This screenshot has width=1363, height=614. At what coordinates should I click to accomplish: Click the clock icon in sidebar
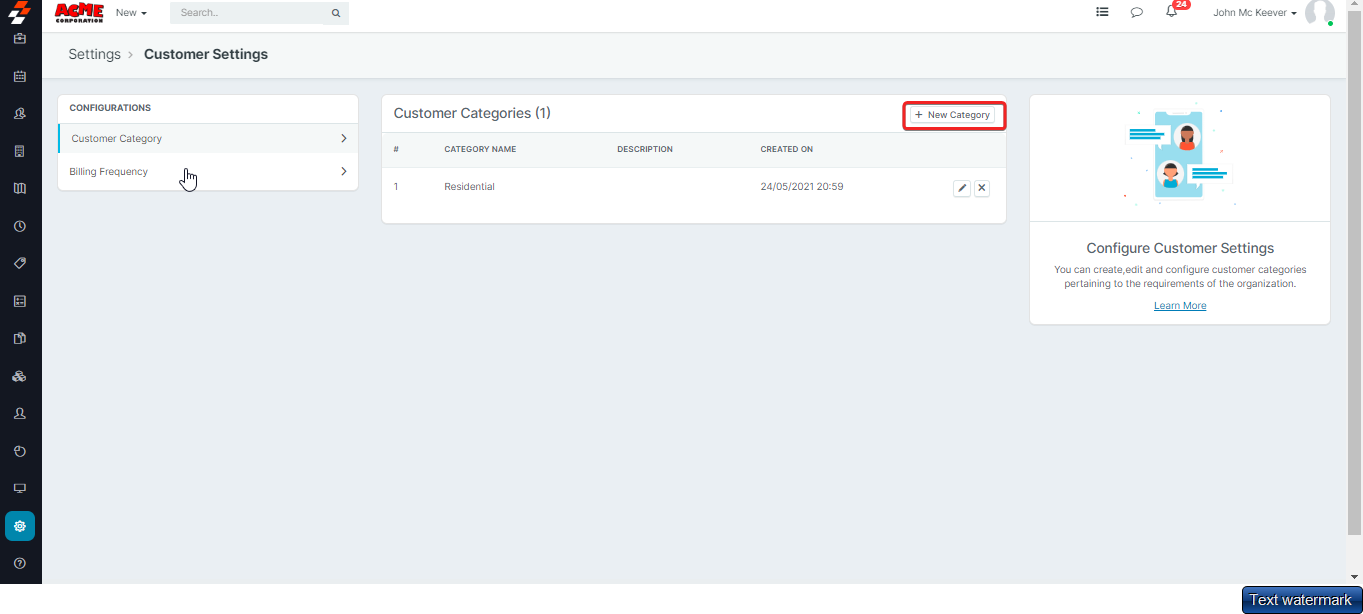point(20,226)
